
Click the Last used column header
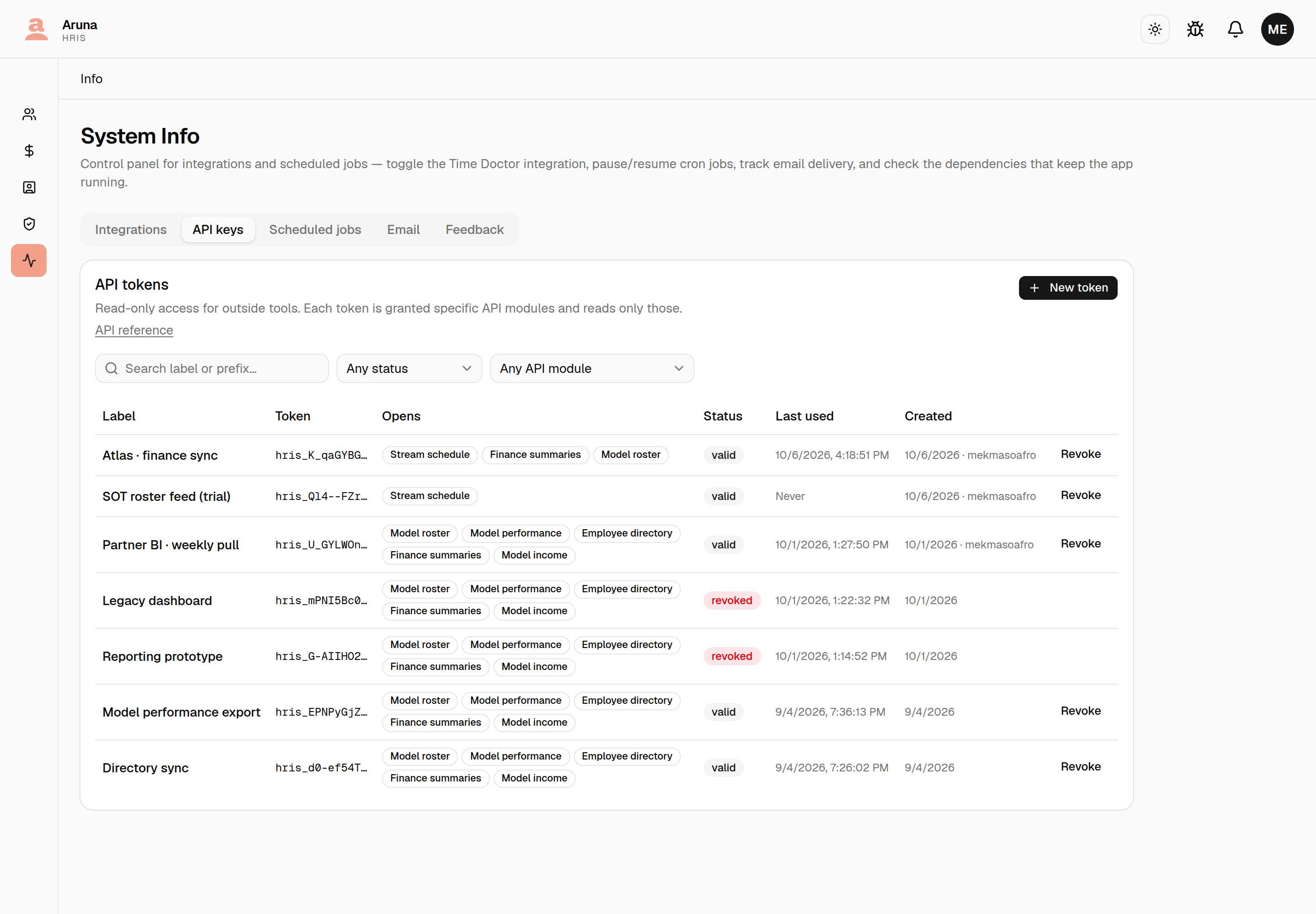tap(804, 416)
